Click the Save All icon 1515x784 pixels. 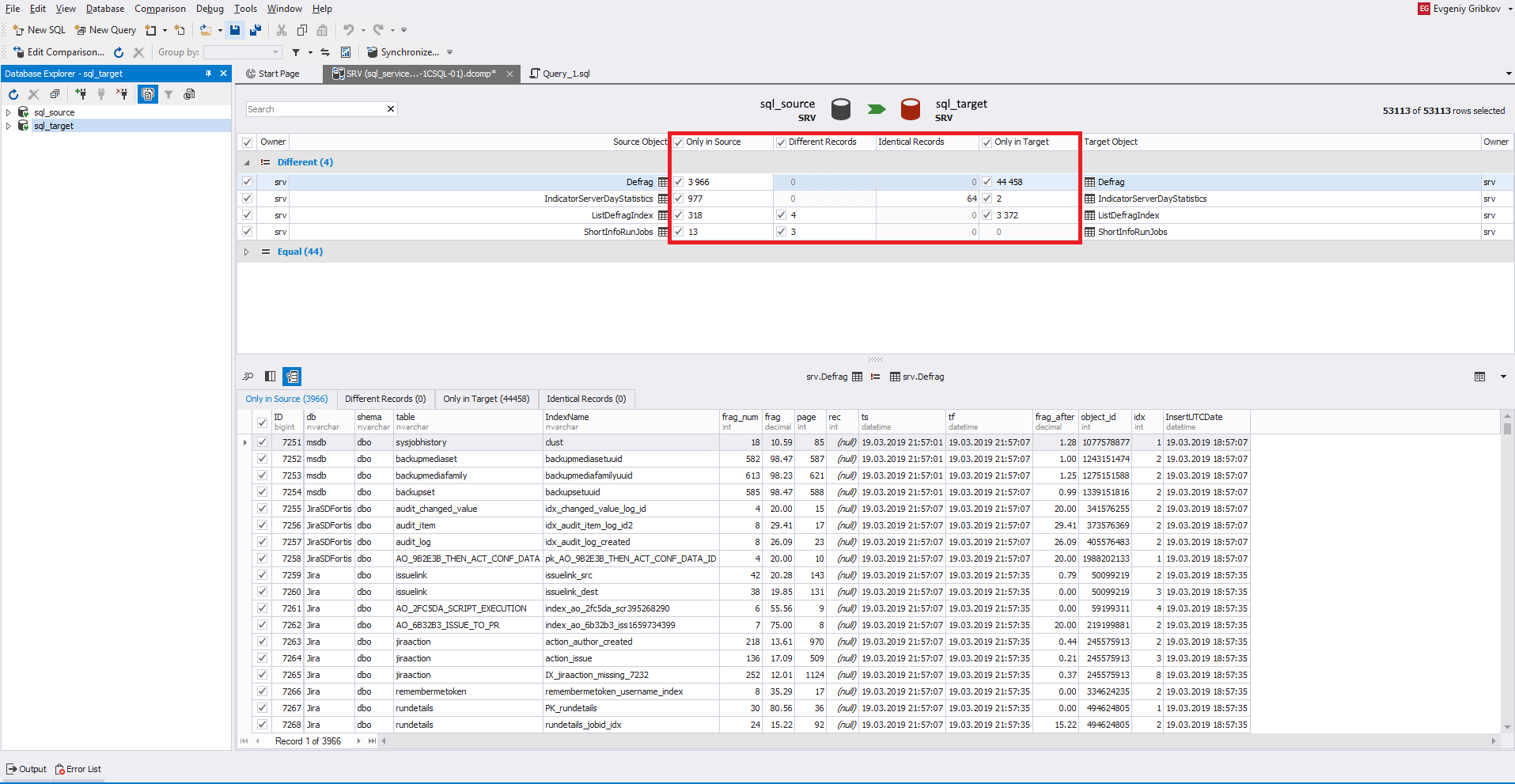click(x=256, y=30)
